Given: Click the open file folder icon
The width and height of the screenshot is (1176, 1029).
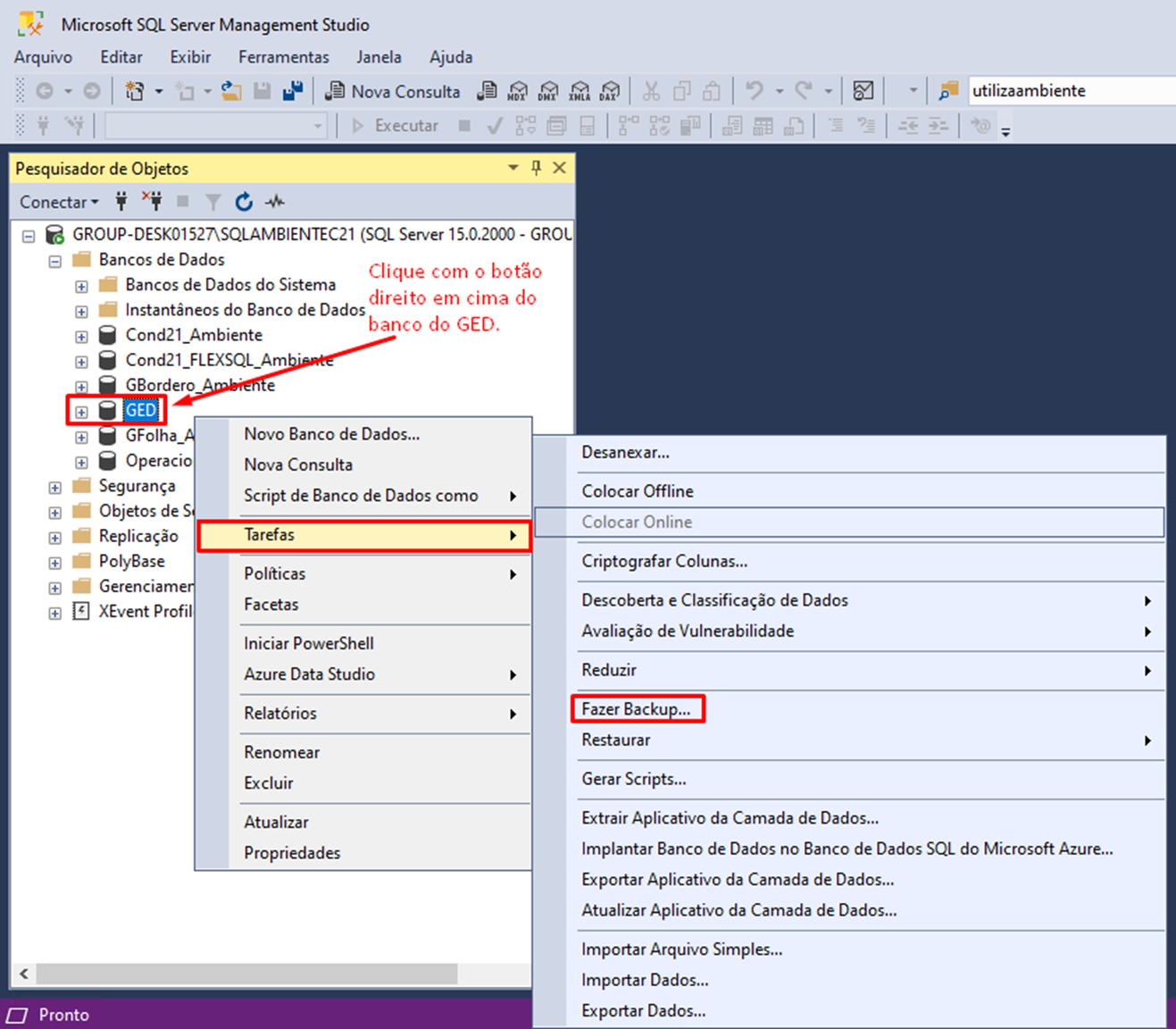Looking at the screenshot, I should click(231, 91).
